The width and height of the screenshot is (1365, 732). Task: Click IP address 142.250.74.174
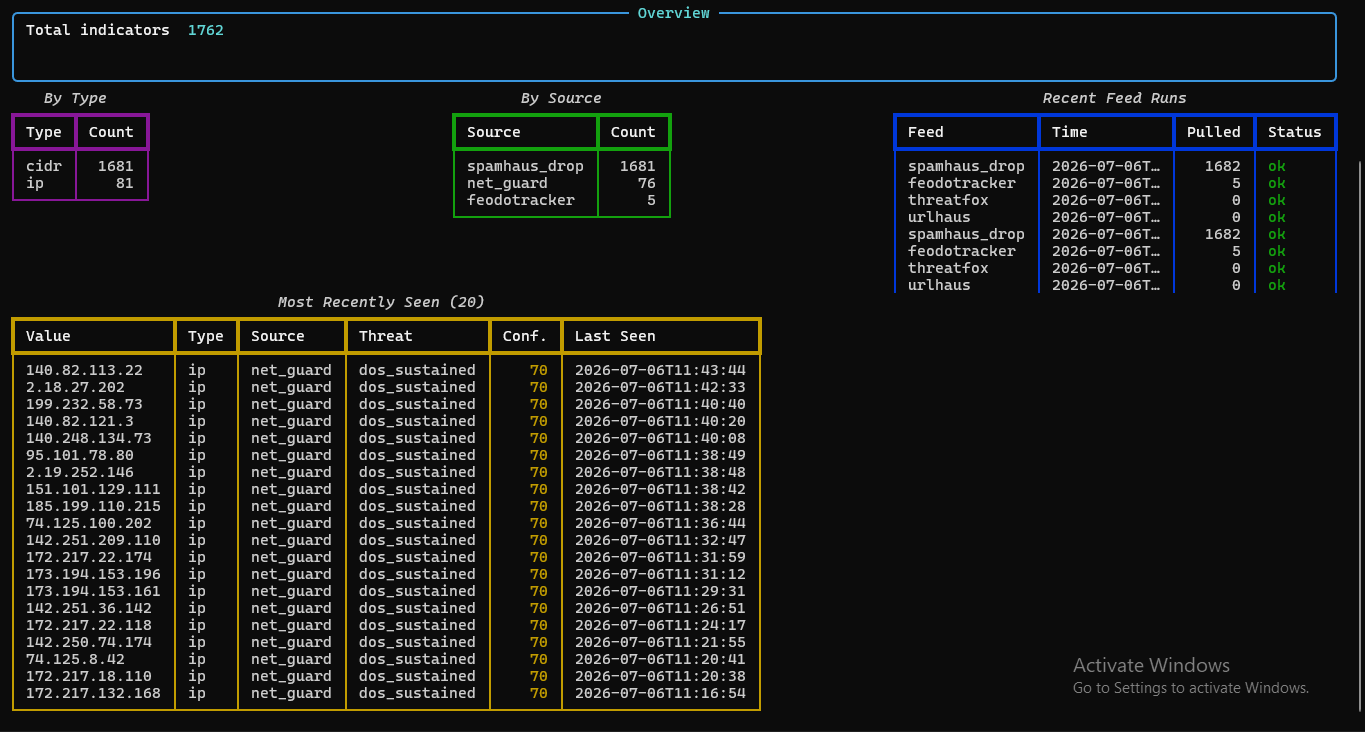point(89,642)
